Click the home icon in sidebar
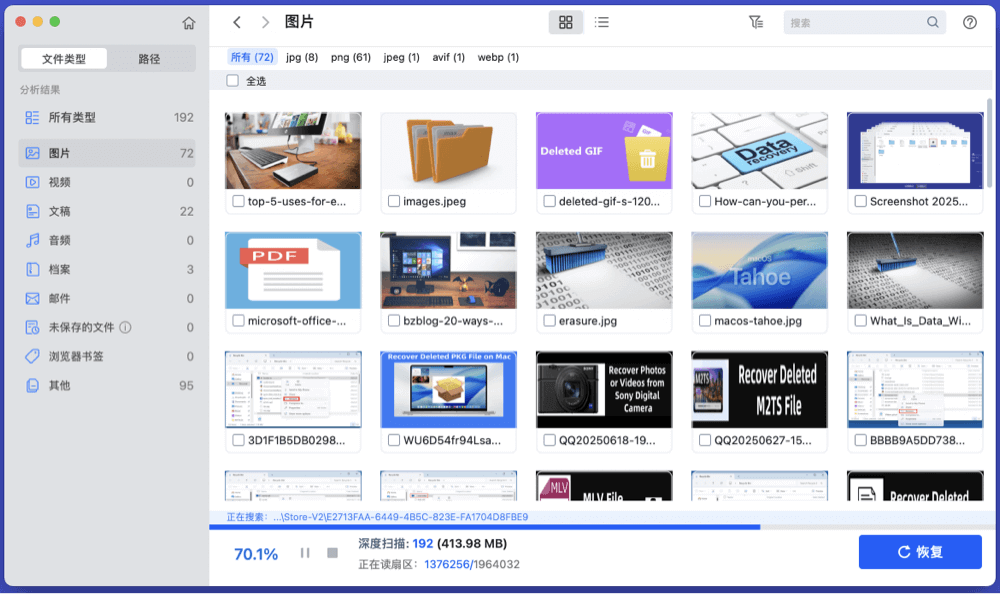 click(189, 23)
